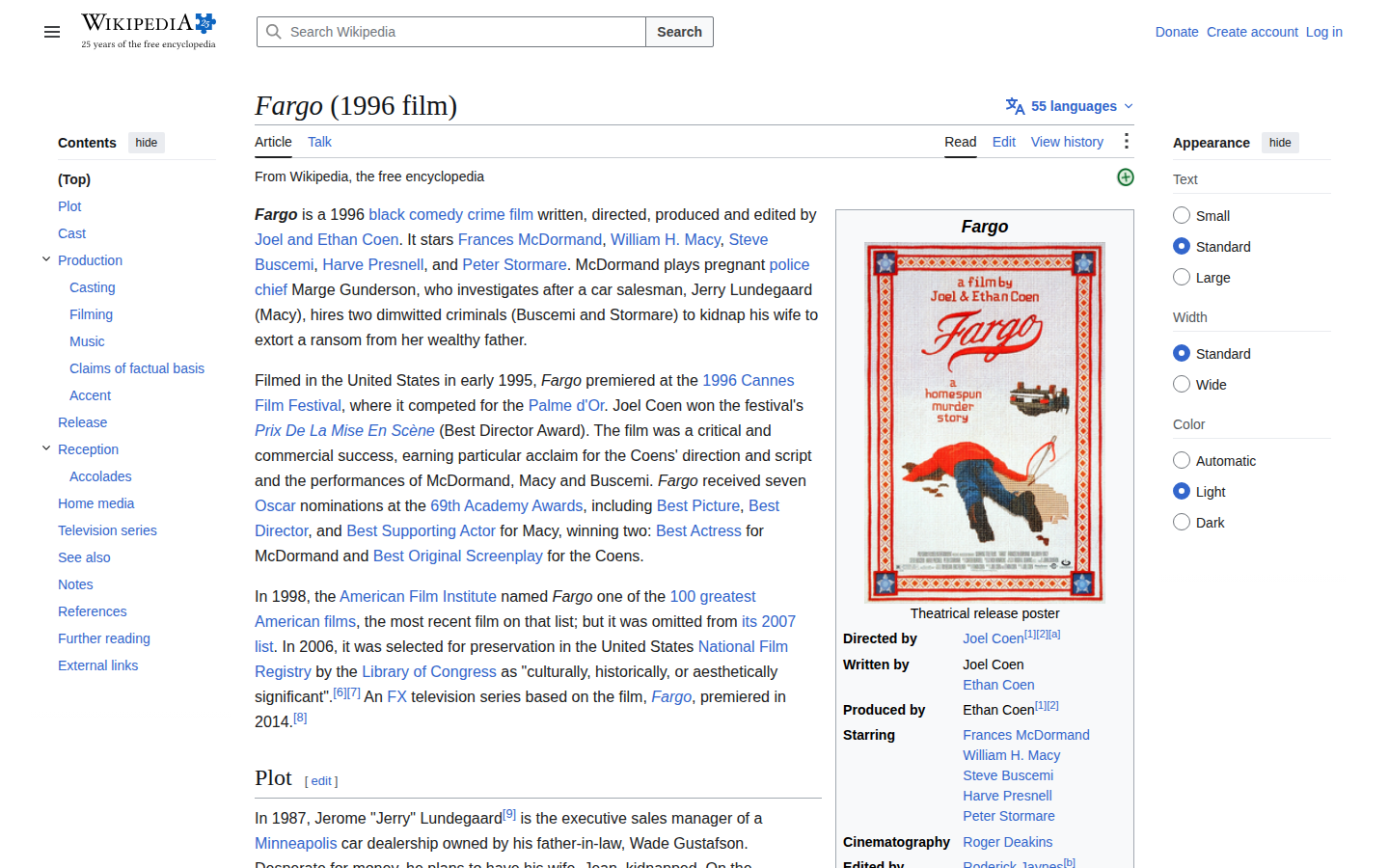Click the Donate link
This screenshot has height=868, width=1389.
(1177, 32)
